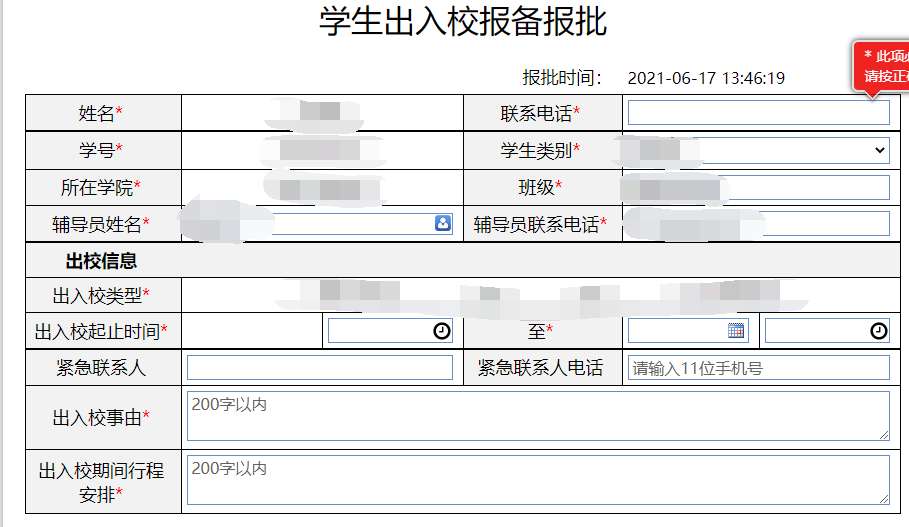Click the person picker icon for counselor name
The height and width of the screenshot is (527, 909).
point(443,223)
